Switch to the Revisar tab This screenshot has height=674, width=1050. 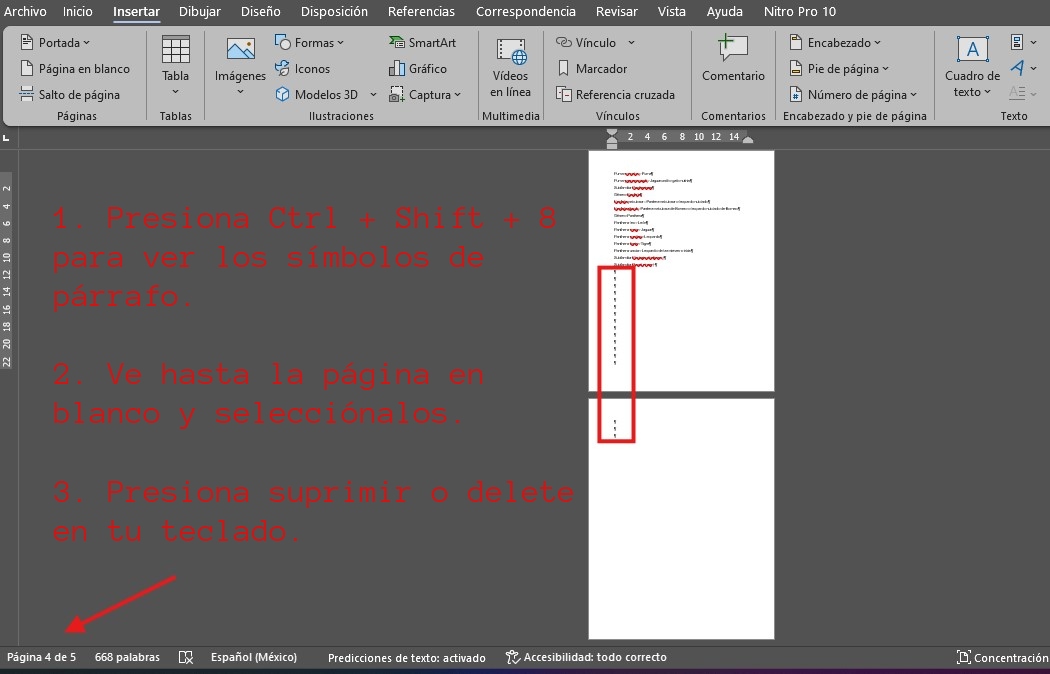click(617, 11)
